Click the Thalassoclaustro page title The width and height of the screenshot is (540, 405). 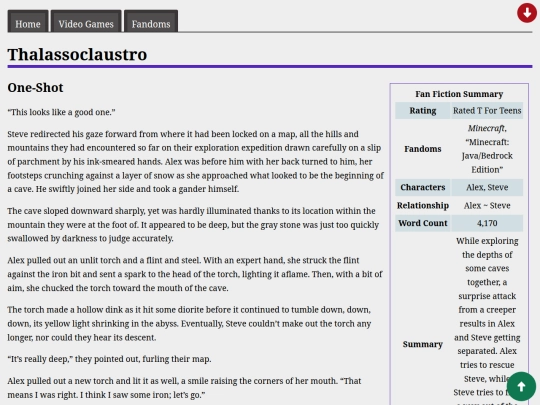[77, 54]
